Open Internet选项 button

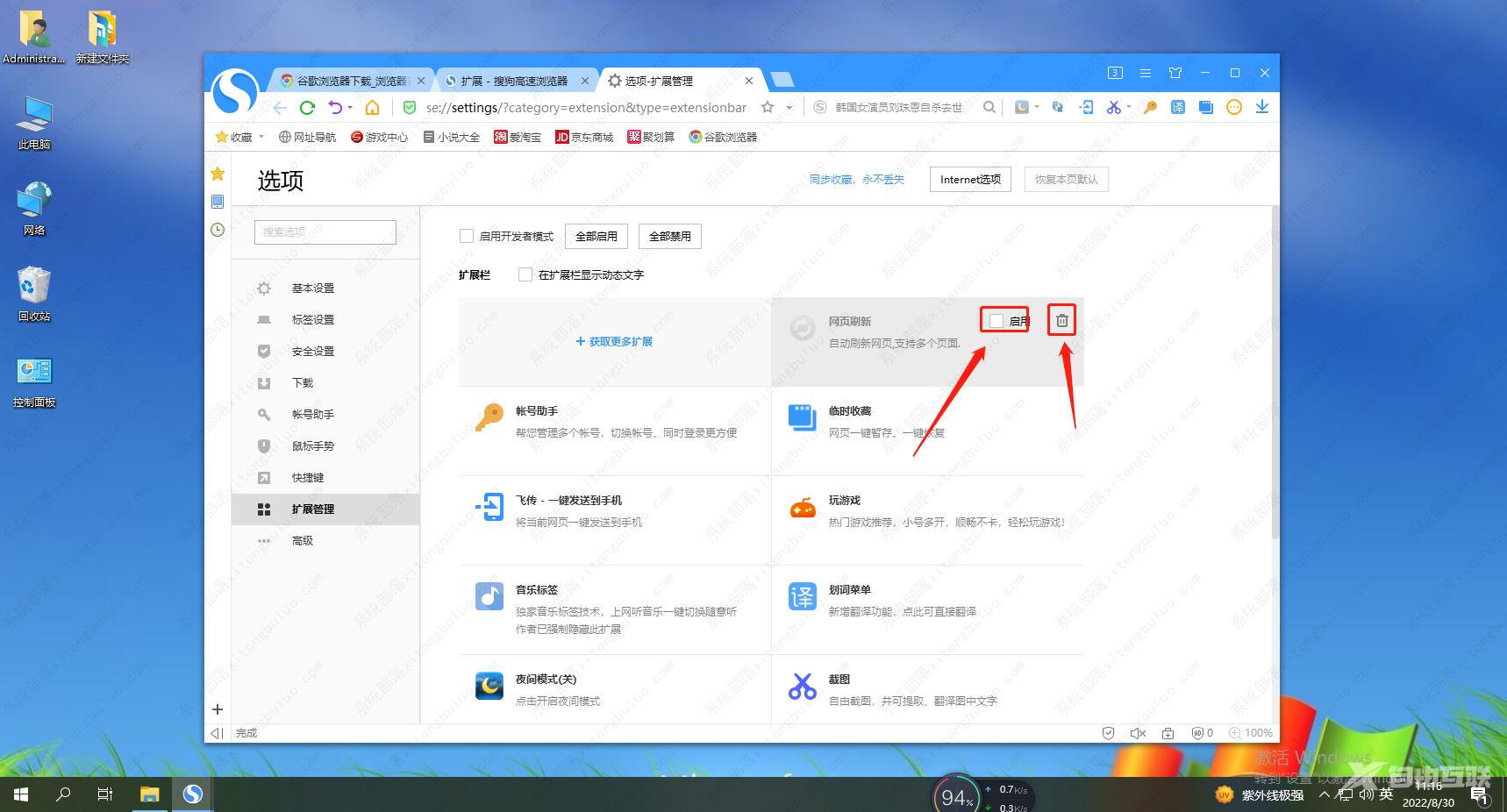pyautogui.click(x=970, y=179)
